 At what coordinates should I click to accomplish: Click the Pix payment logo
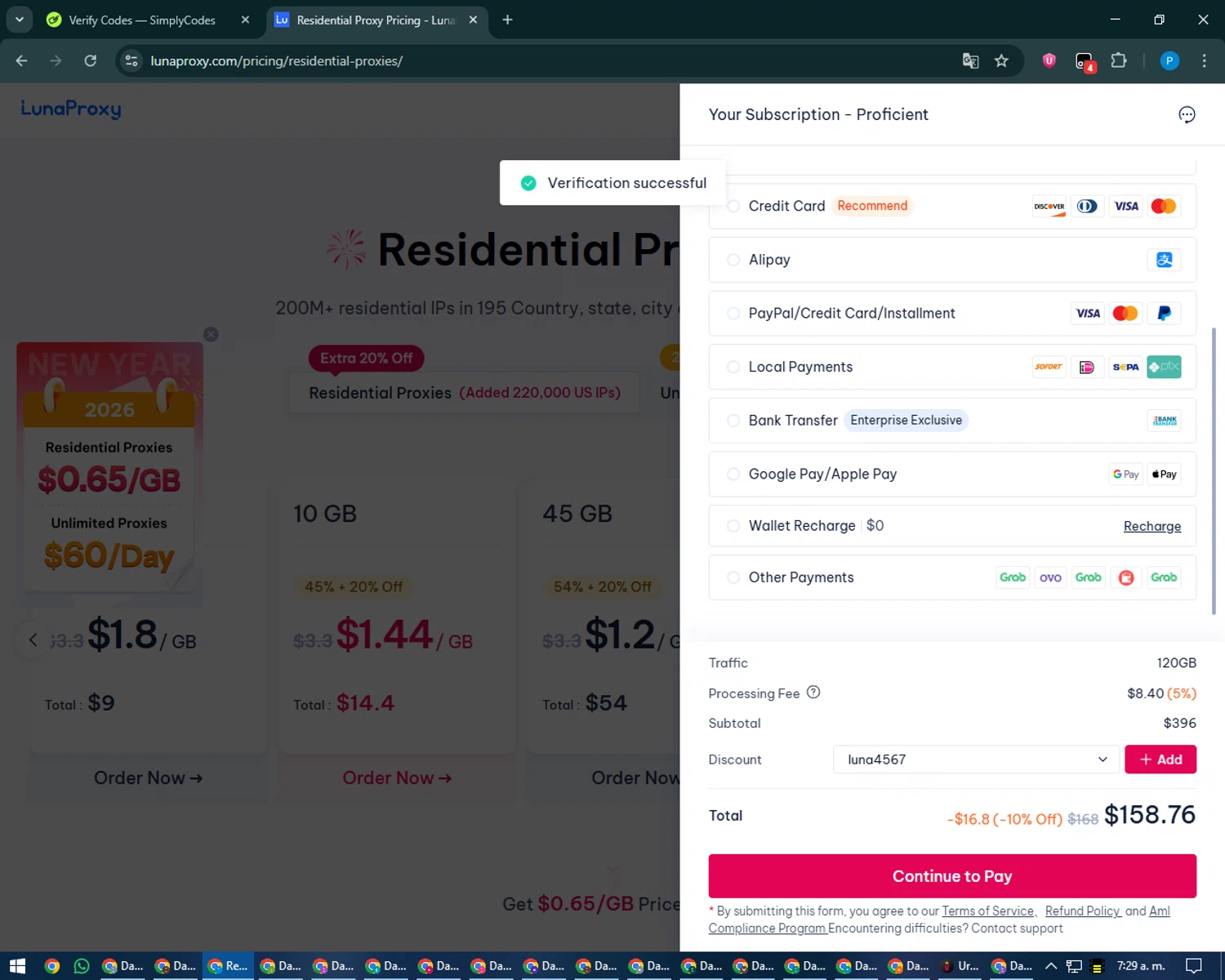1164,367
